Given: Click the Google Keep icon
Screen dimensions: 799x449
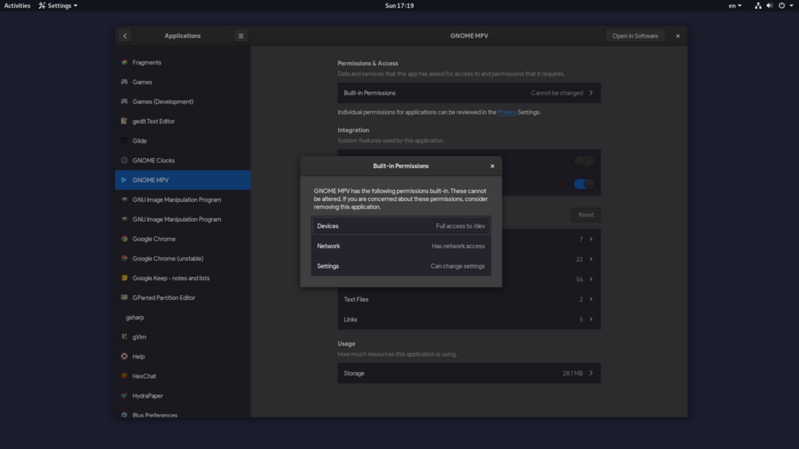Looking at the screenshot, I should pos(124,278).
